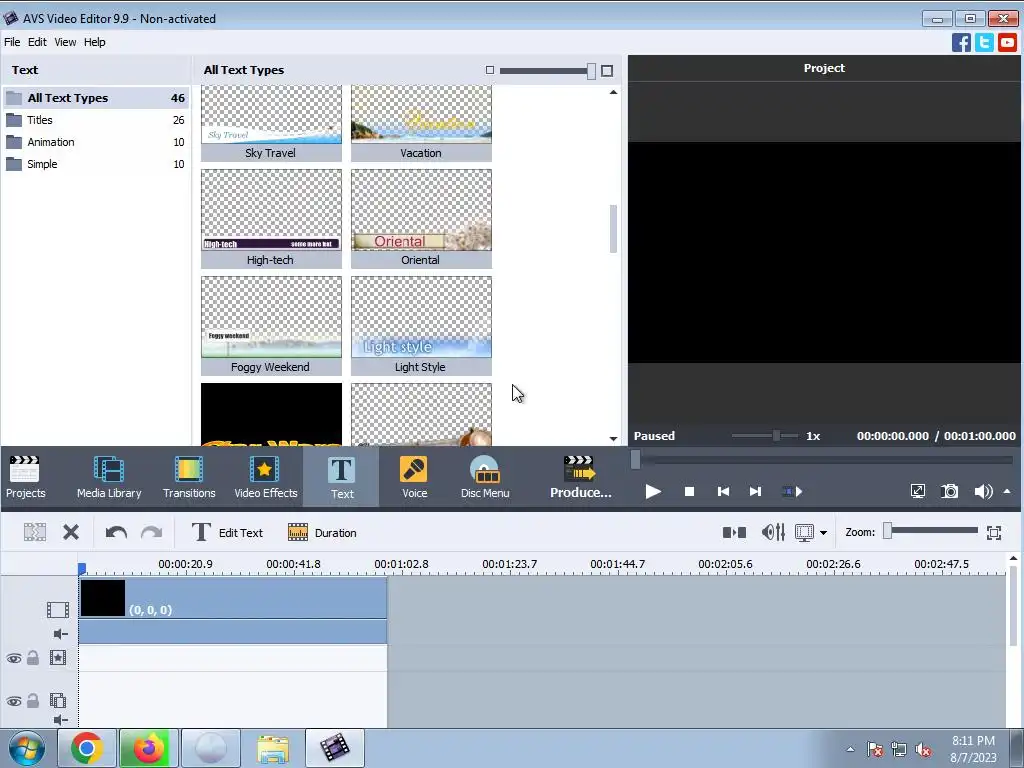Redo the last undone action
This screenshot has width=1024, height=768.
click(x=152, y=532)
